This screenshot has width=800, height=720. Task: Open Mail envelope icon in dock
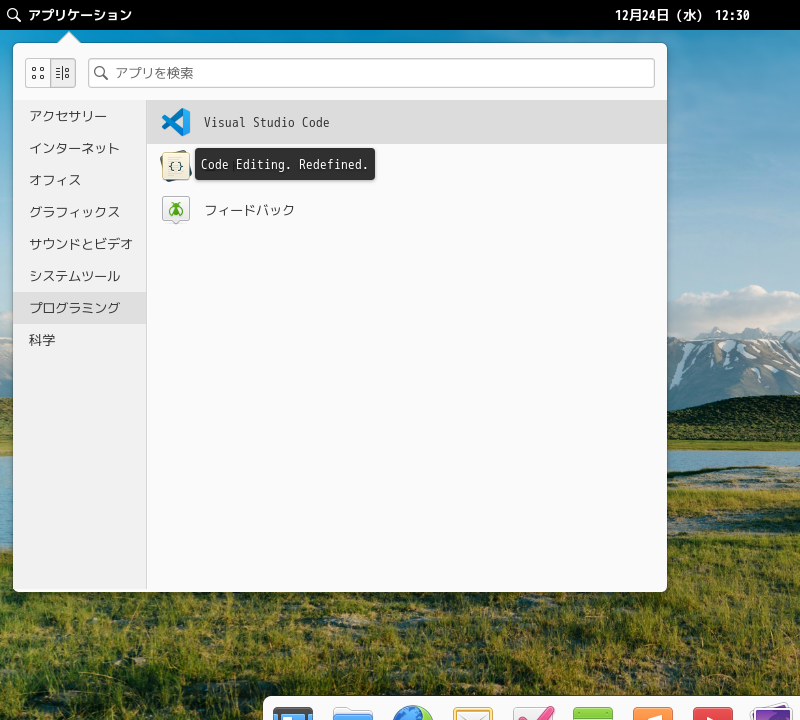tap(473, 713)
